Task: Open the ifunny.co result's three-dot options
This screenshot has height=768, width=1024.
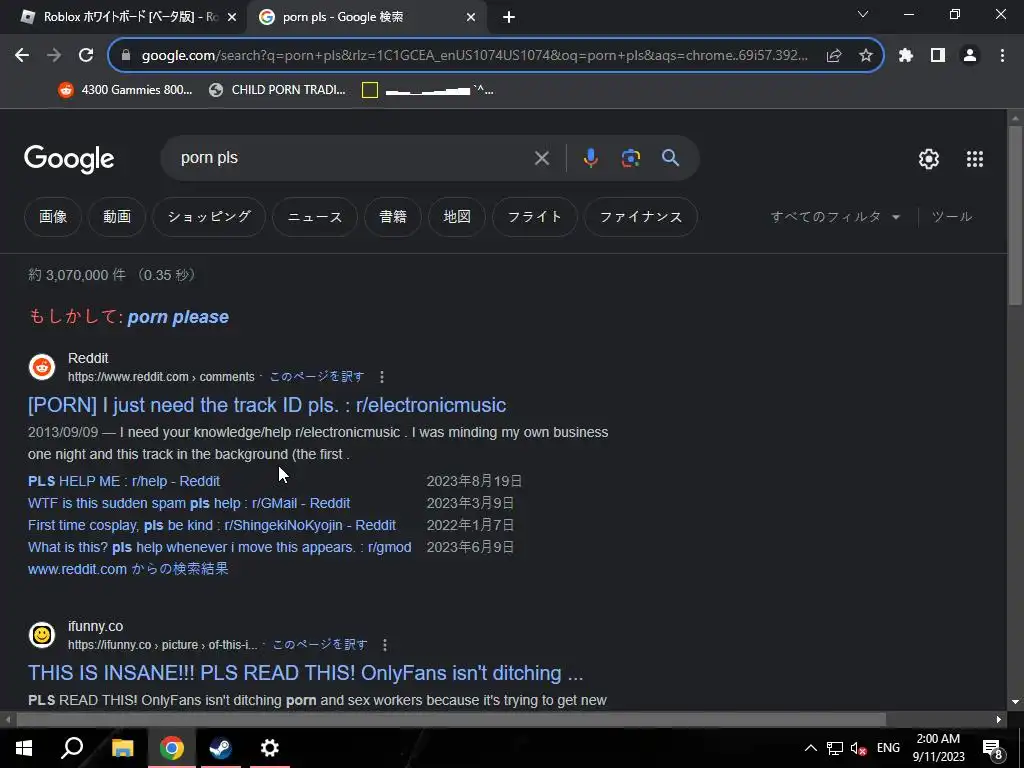Action: [385, 645]
